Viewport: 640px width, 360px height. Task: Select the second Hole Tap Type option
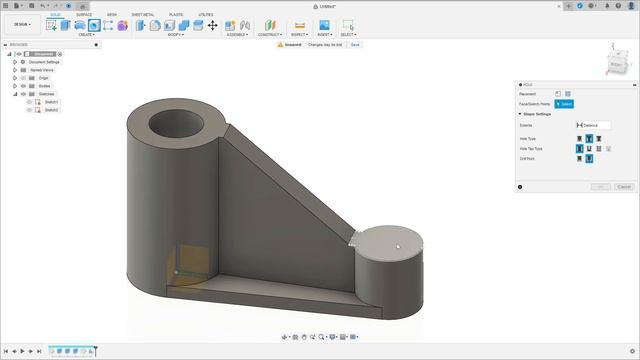589,149
